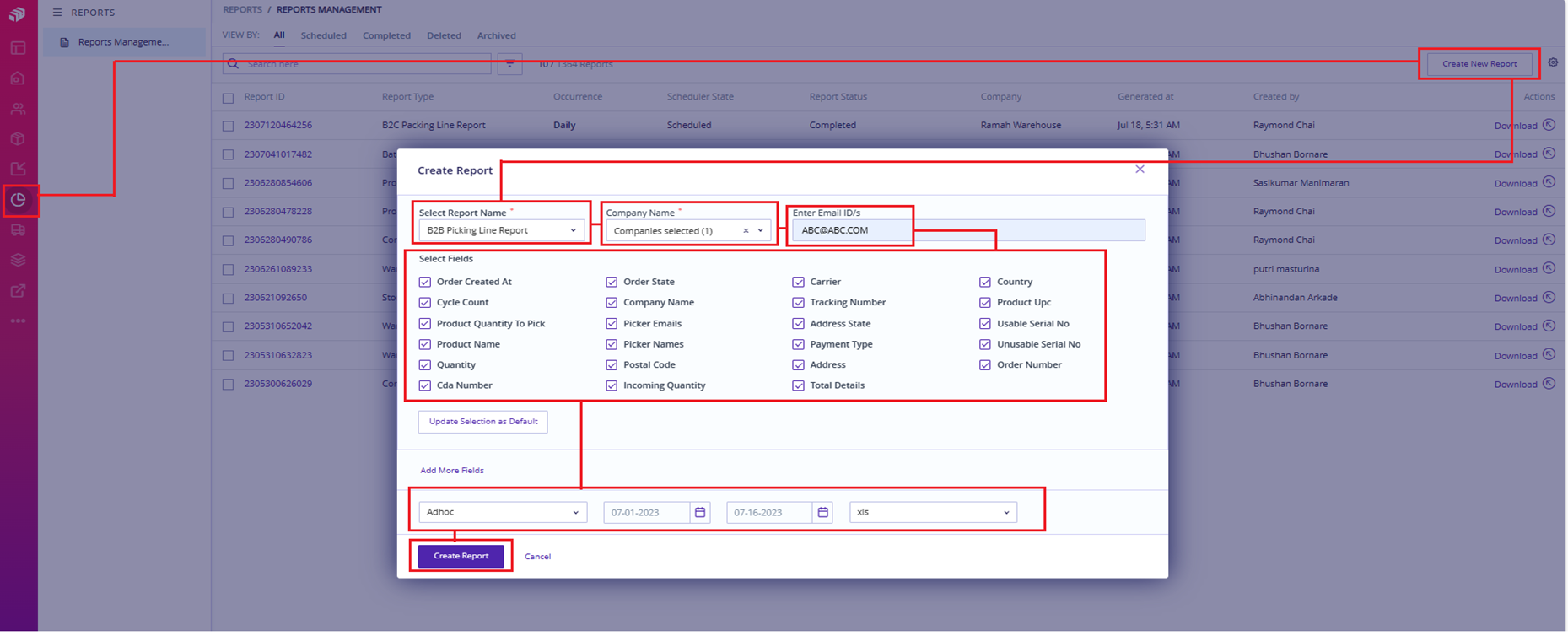1568x636 pixels.
Task: Clear selected companies with the X icon
Action: point(746,231)
